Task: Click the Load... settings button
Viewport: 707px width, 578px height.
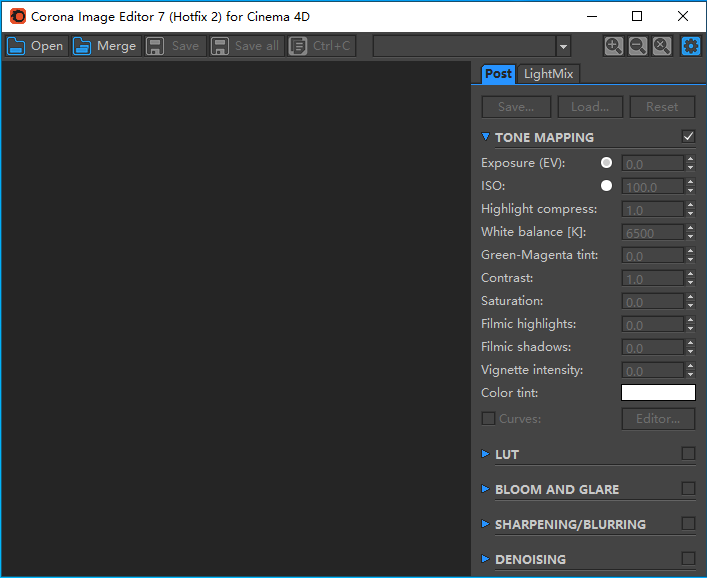Action: coord(590,107)
